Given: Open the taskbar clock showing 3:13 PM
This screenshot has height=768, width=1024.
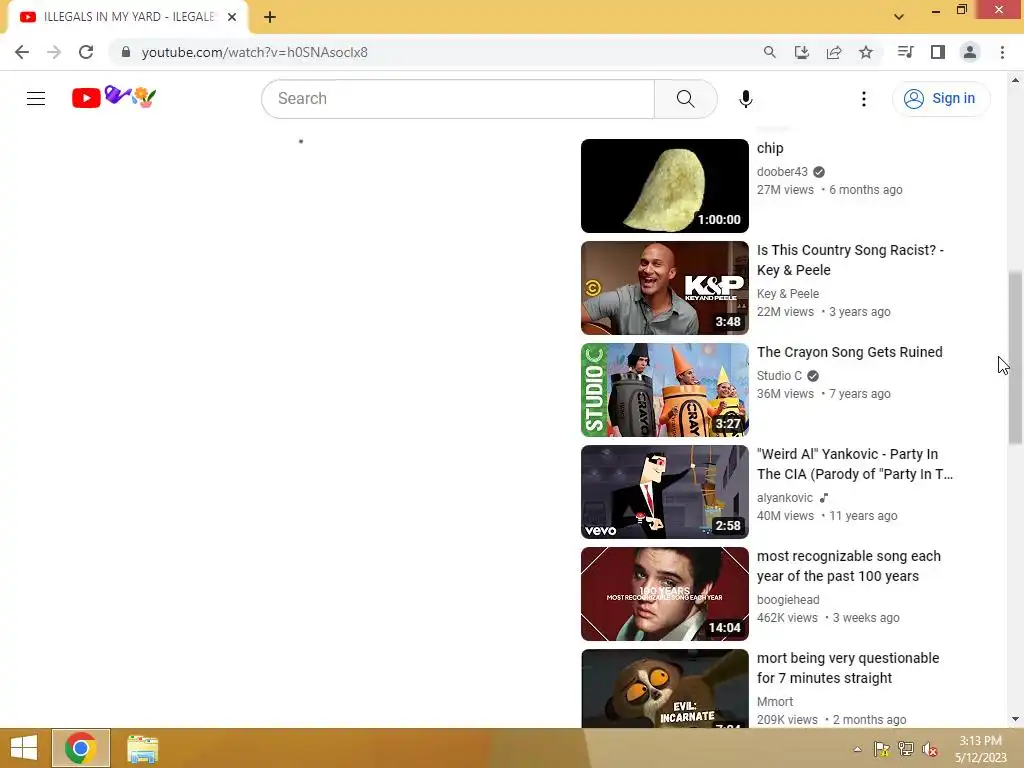Looking at the screenshot, I should point(980,749).
